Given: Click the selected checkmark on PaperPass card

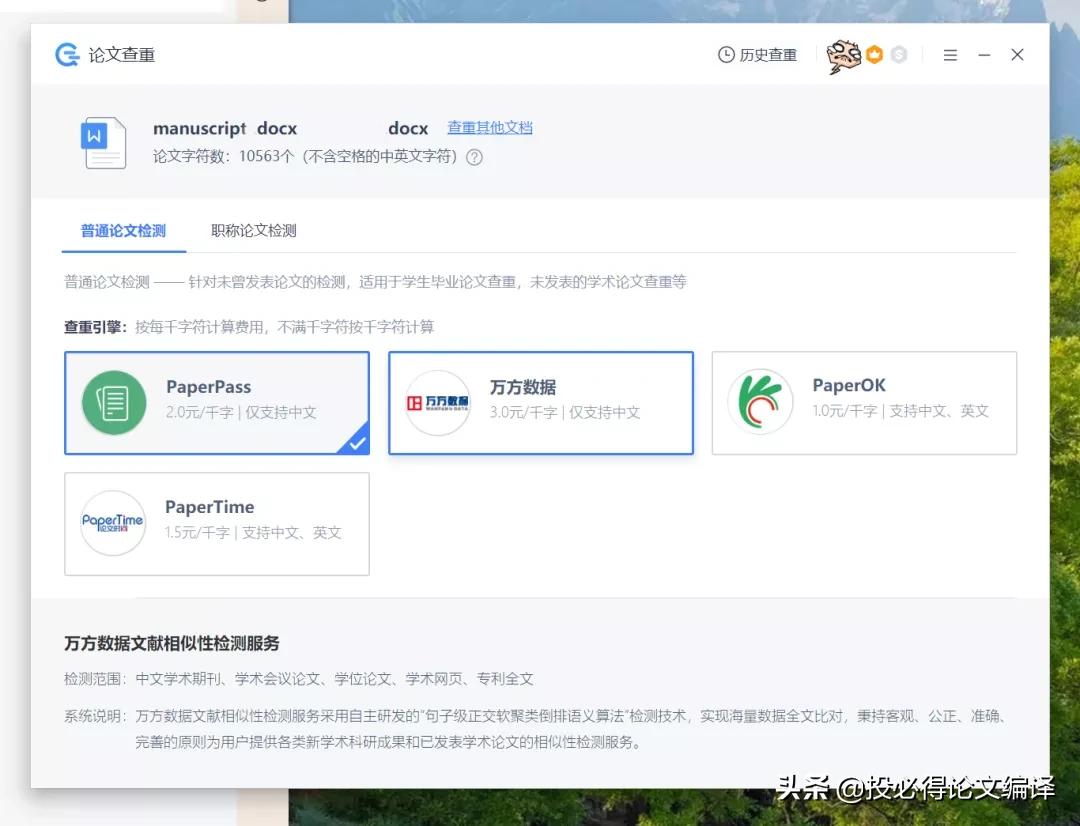Looking at the screenshot, I should coord(357,443).
